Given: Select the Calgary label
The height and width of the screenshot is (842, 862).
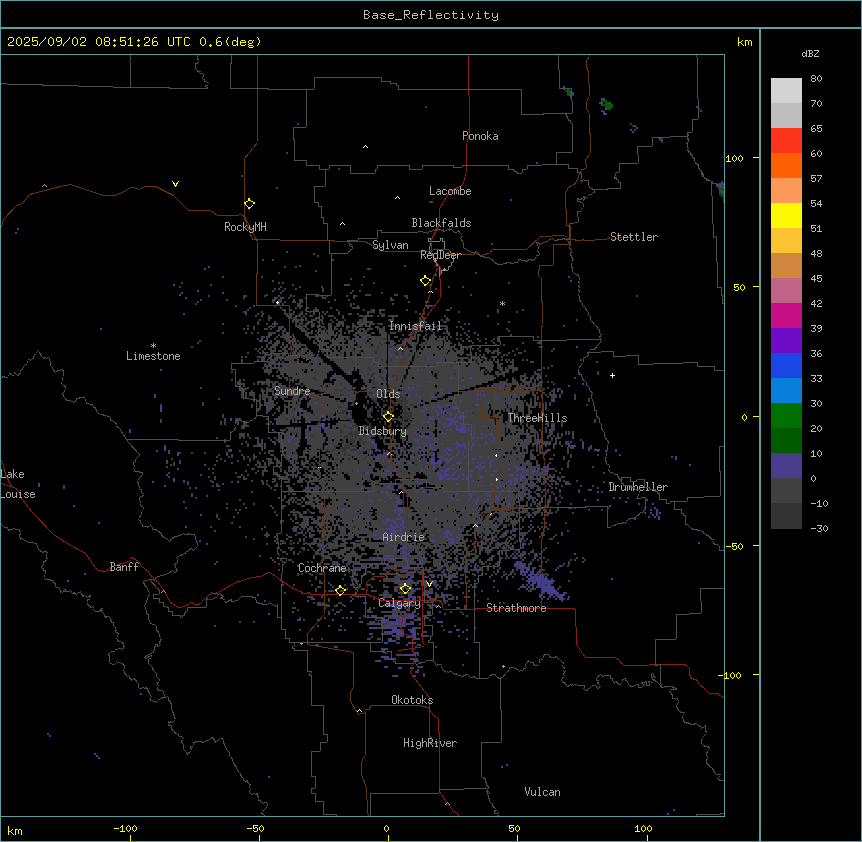Looking at the screenshot, I should (399, 603).
